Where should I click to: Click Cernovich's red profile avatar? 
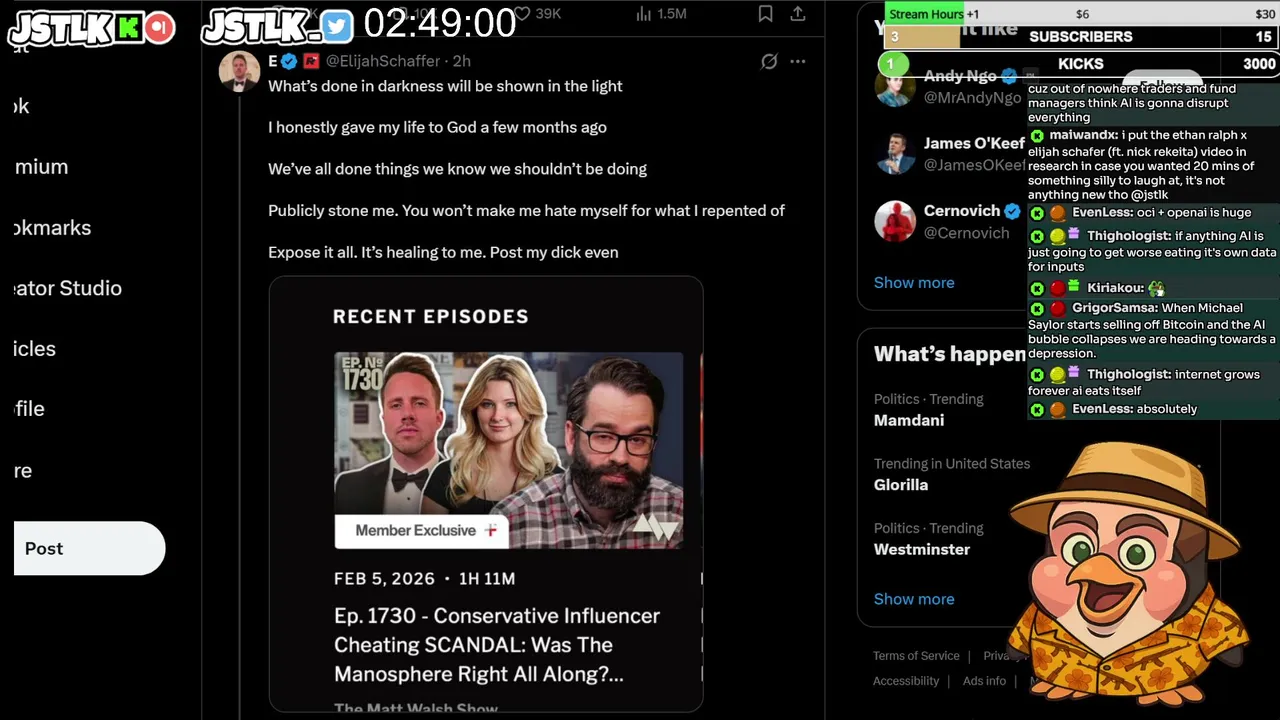coord(895,221)
